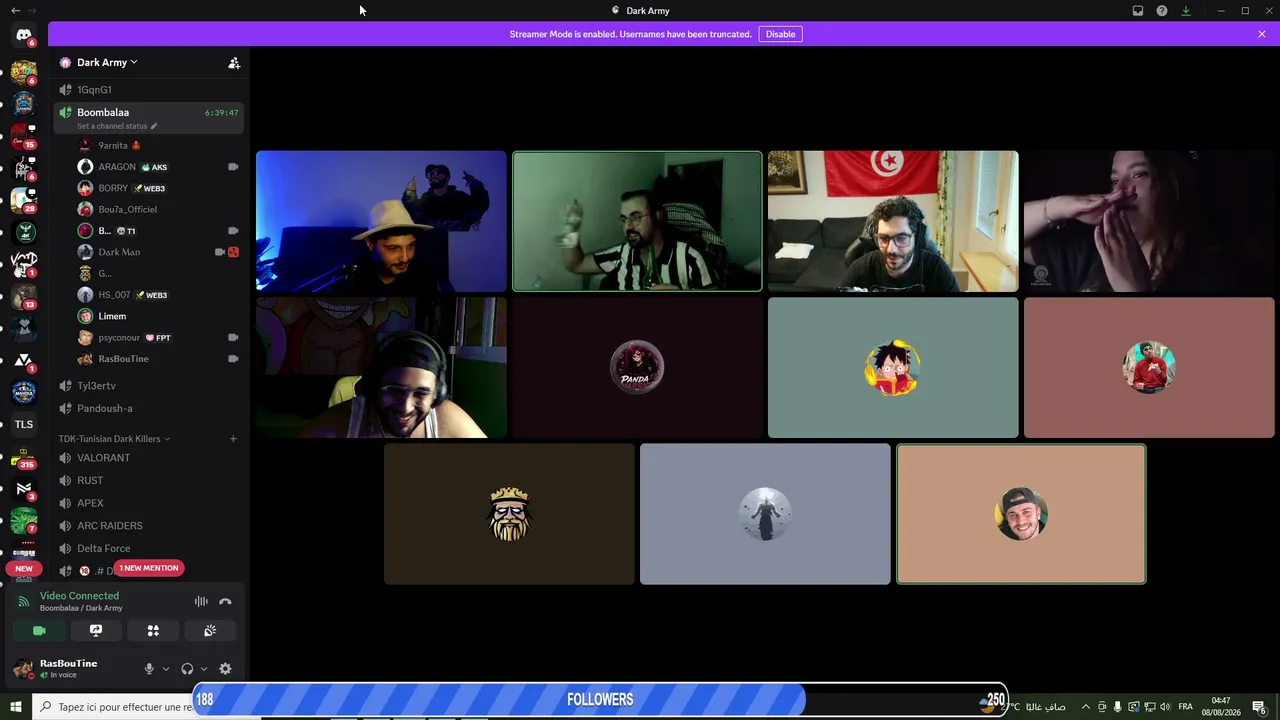Open microphone input options arrow
Image resolution: width=1280 pixels, height=720 pixels.
point(166,669)
